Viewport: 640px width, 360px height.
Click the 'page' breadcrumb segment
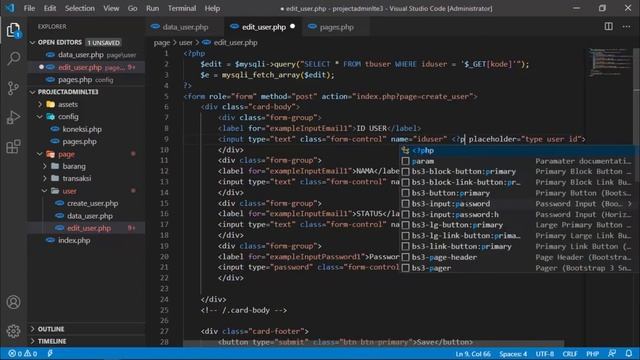(x=162, y=42)
